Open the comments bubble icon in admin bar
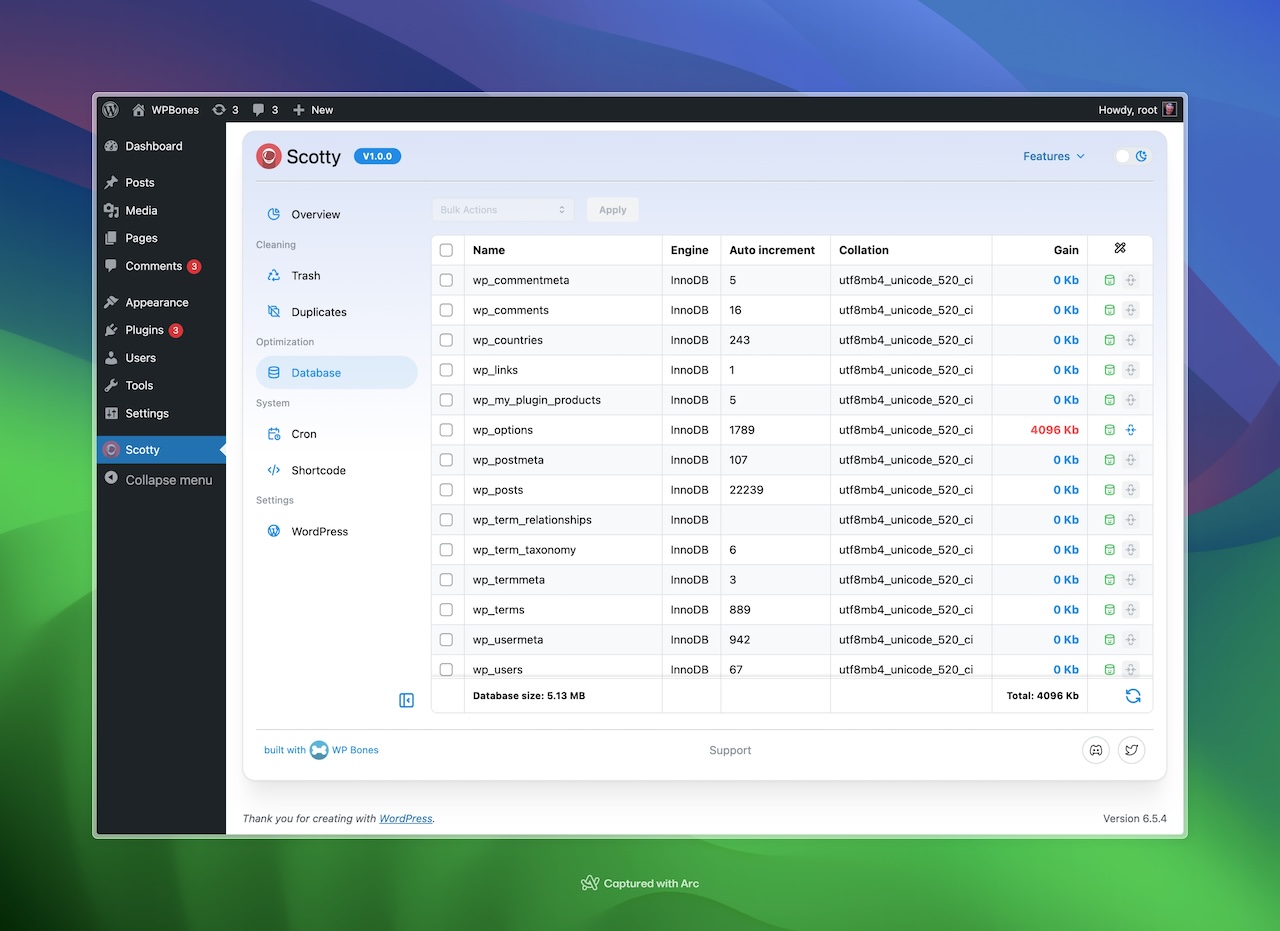The height and width of the screenshot is (931, 1280). [266, 110]
